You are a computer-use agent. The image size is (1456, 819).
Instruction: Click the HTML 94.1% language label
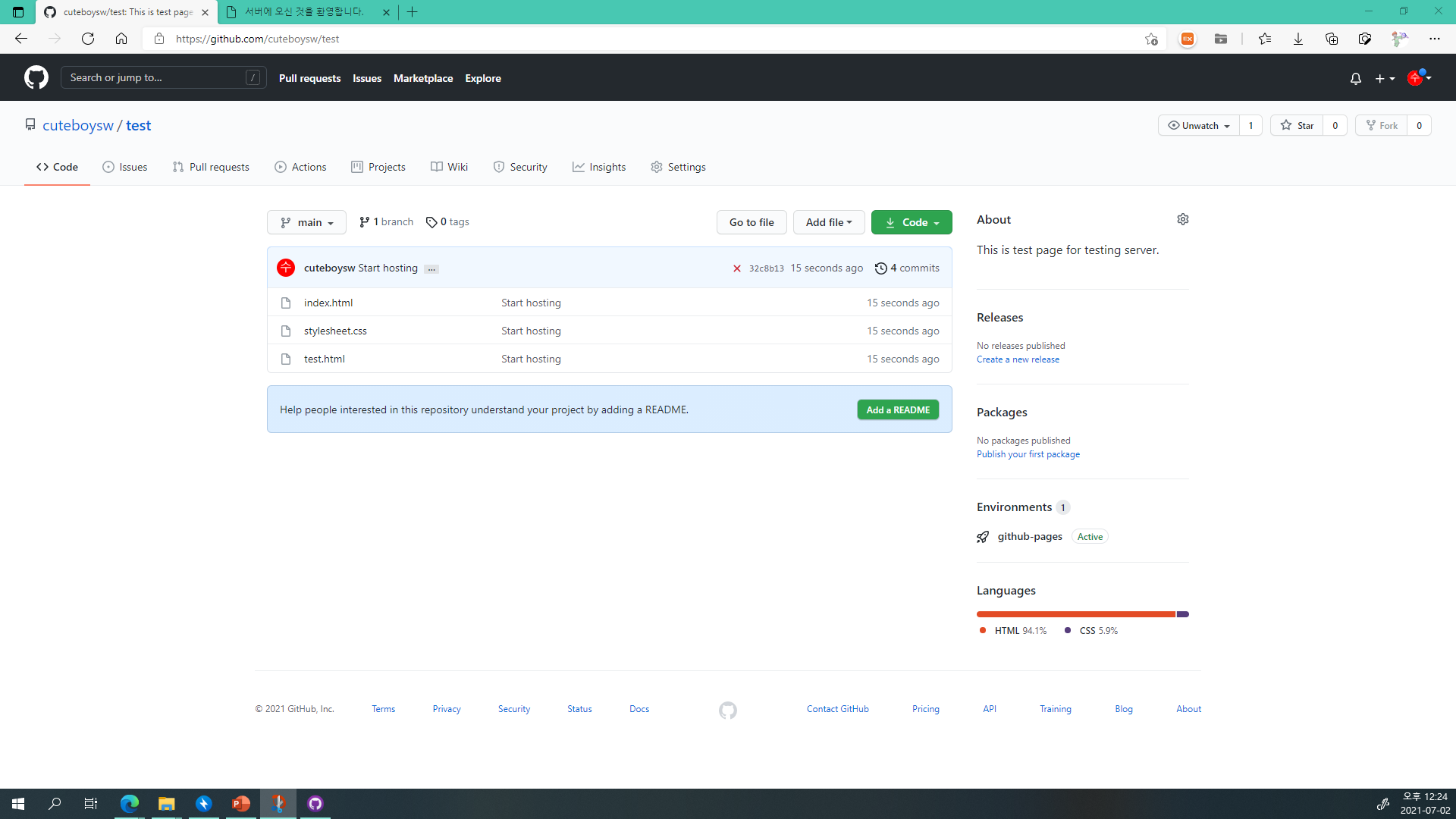coord(1012,631)
